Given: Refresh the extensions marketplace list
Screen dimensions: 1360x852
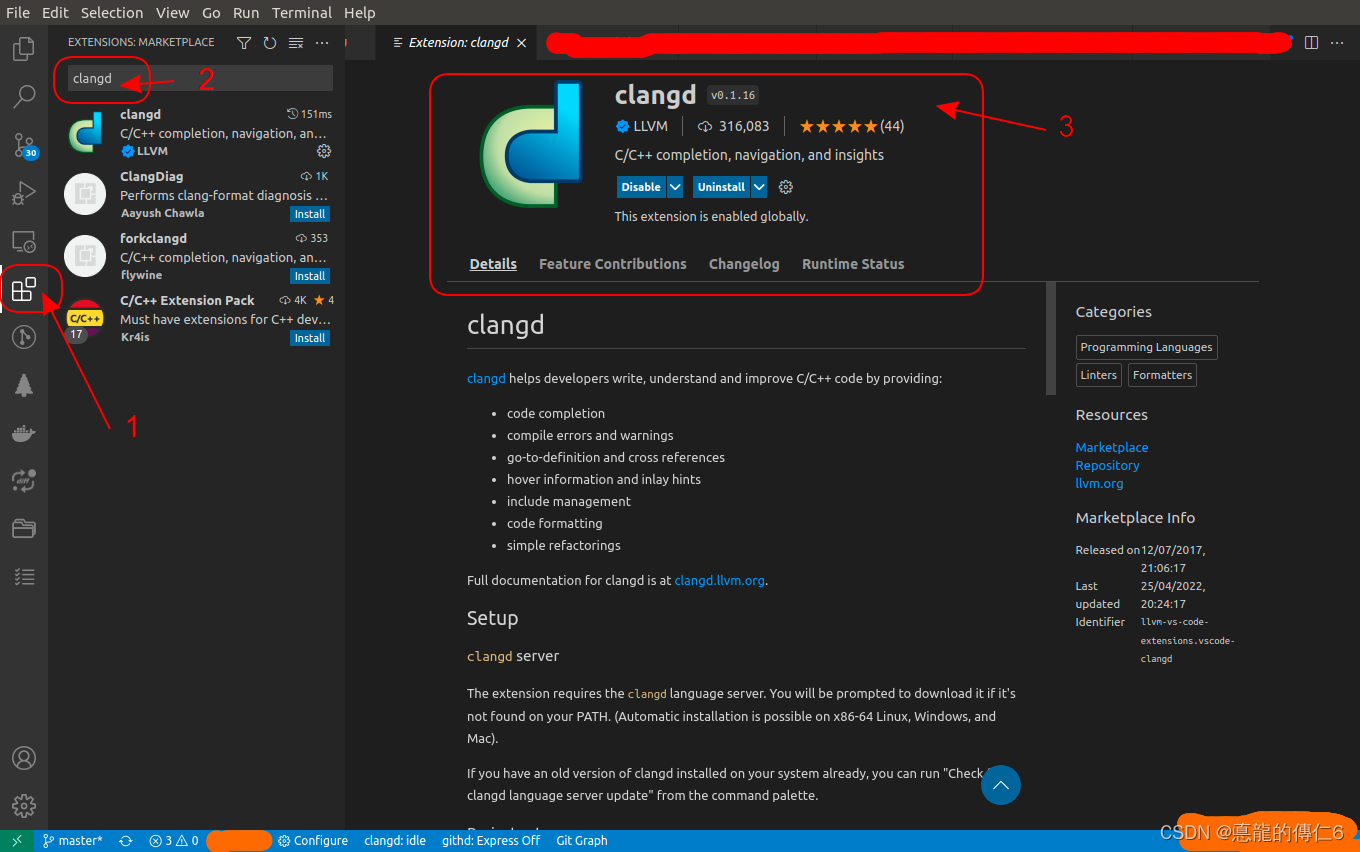Looking at the screenshot, I should pos(270,43).
